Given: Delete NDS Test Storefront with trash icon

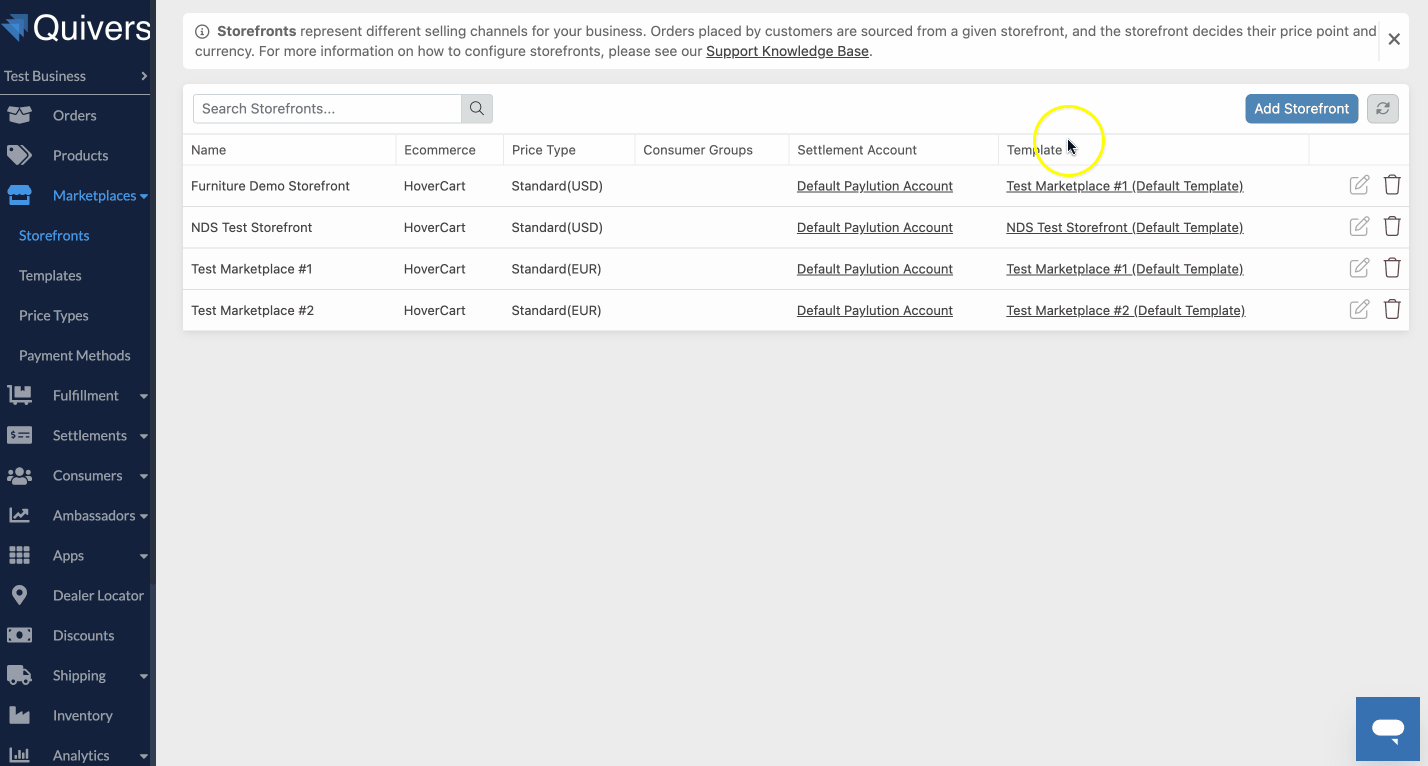Looking at the screenshot, I should tap(1392, 227).
